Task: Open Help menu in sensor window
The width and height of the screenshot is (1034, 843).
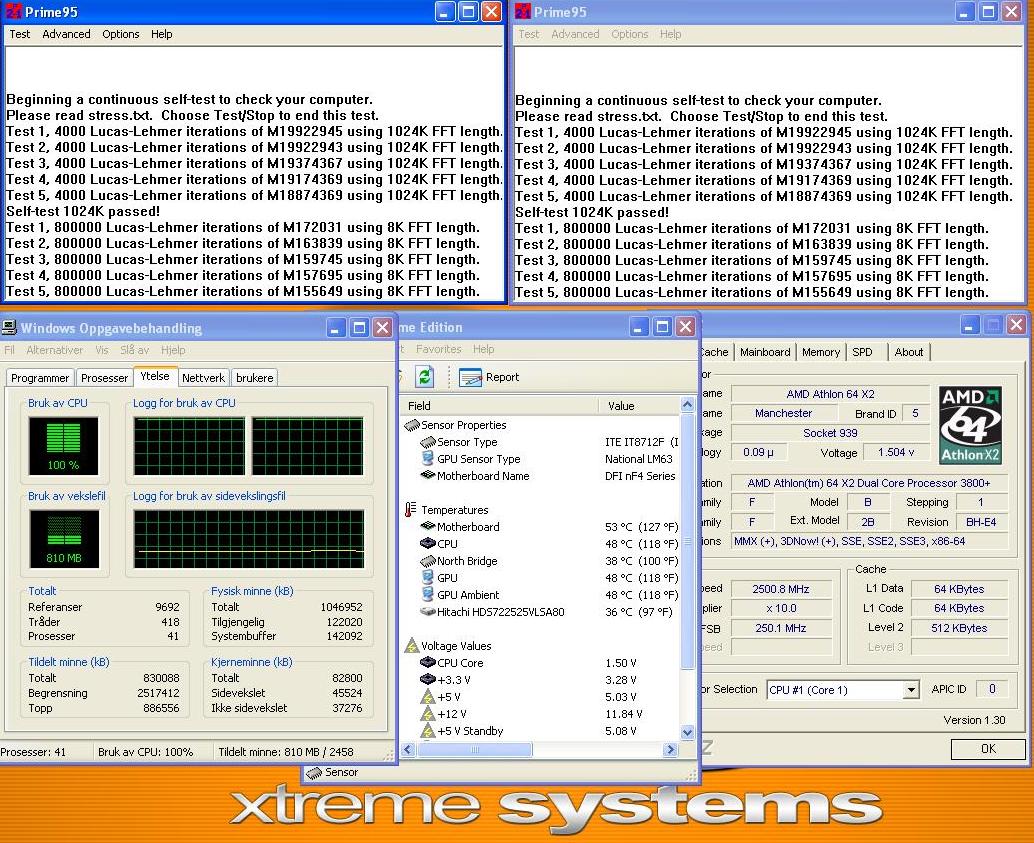Action: [483, 349]
